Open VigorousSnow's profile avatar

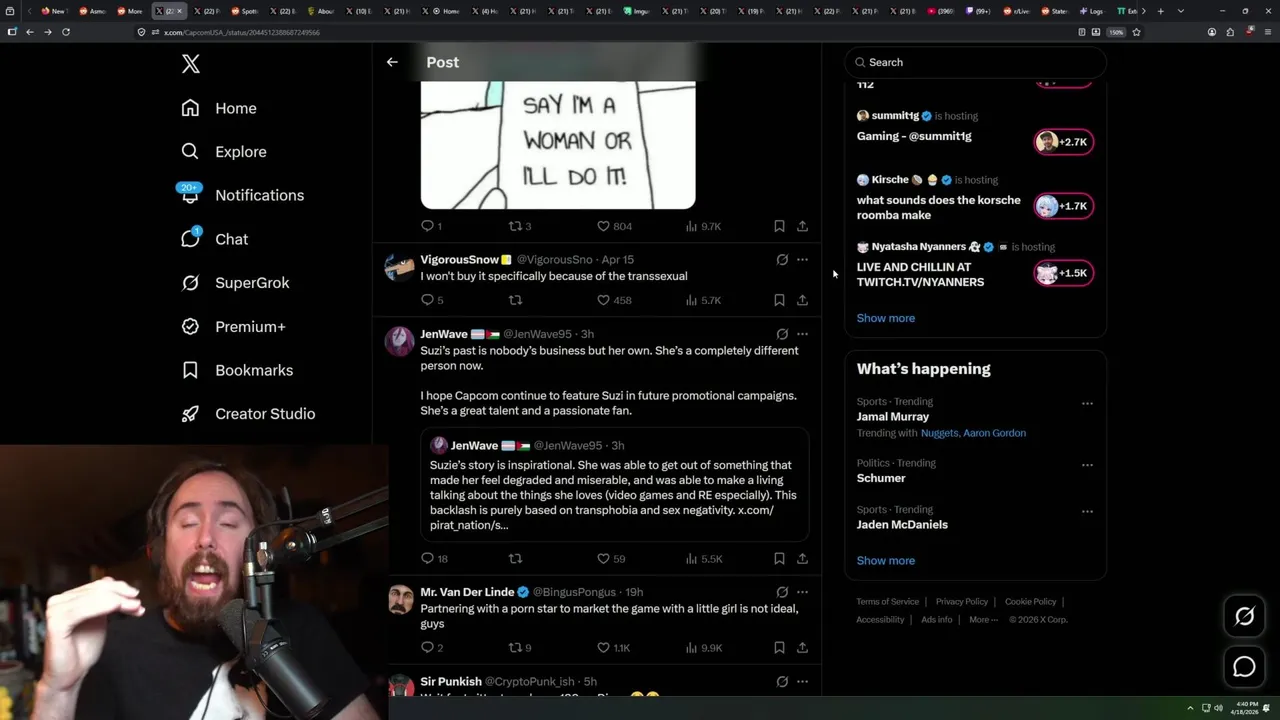pos(400,267)
